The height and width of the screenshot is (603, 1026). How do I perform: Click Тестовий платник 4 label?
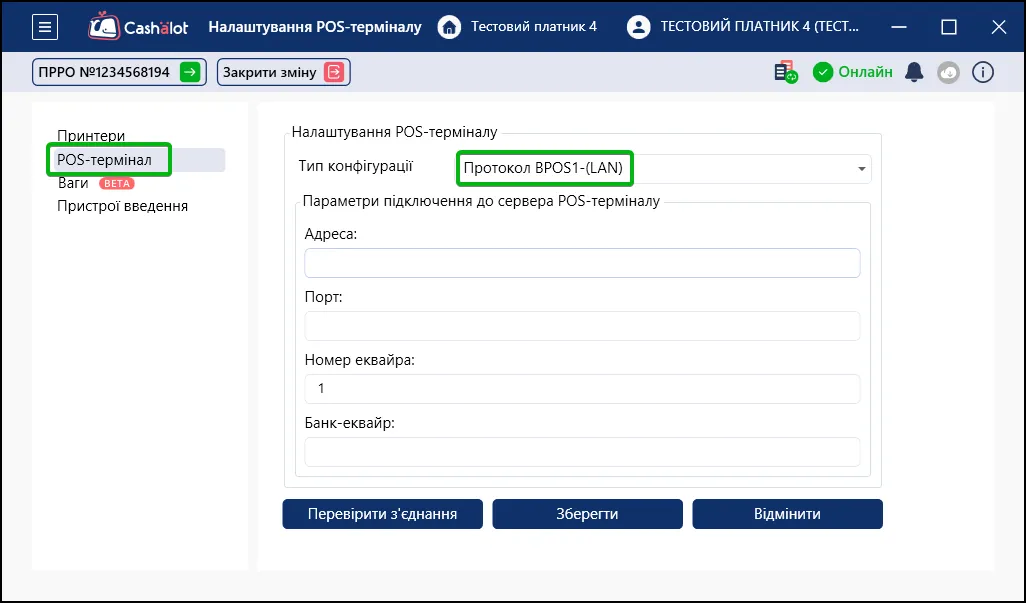point(534,27)
